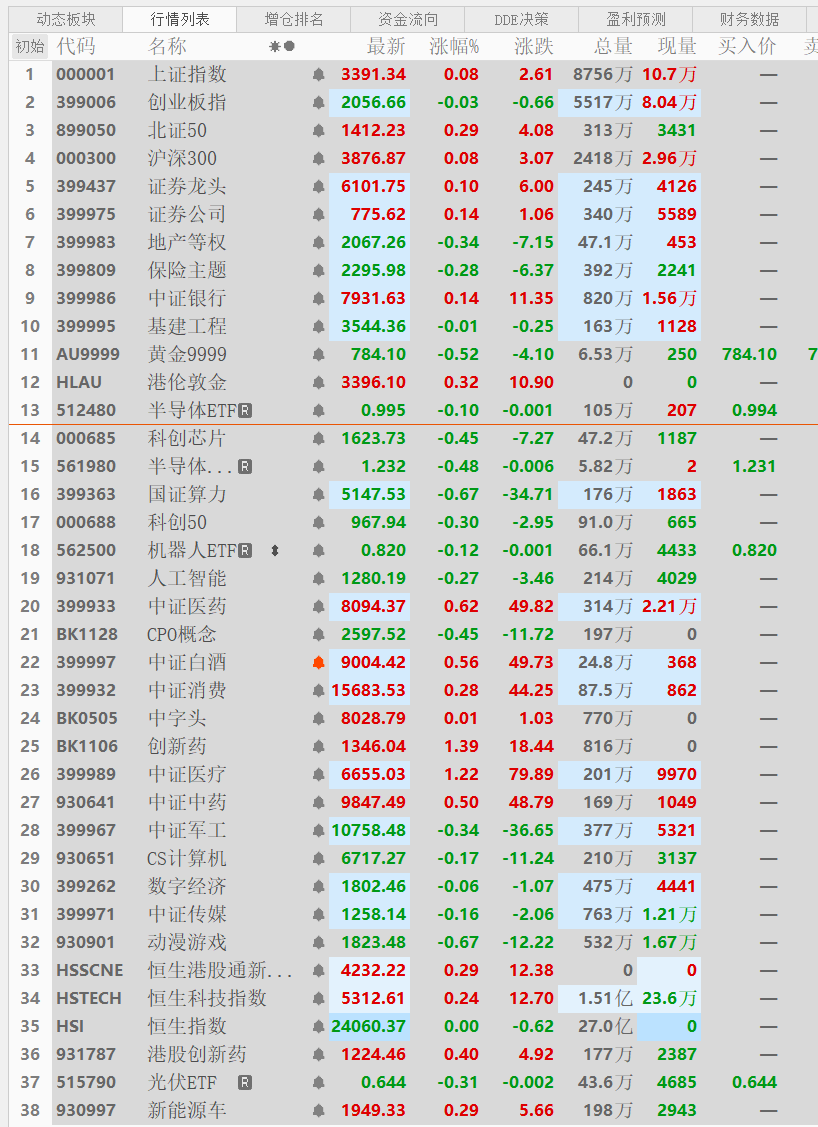Select the 证券公司 row name

tap(187, 214)
